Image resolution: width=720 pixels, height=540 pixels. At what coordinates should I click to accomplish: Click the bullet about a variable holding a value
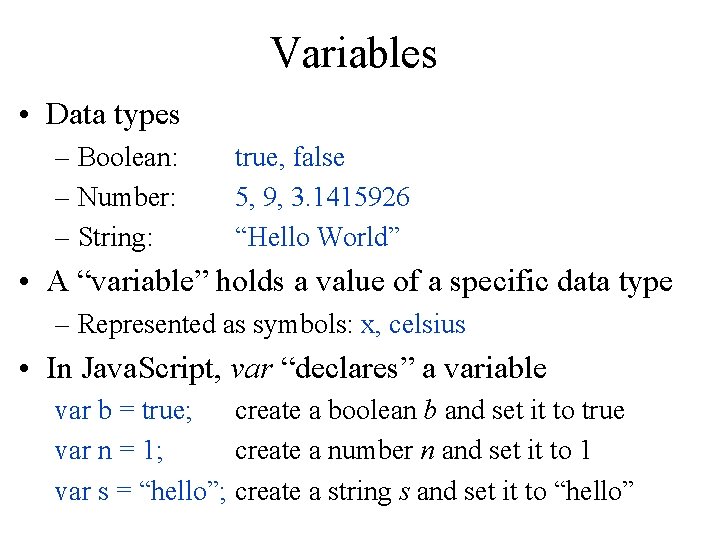pos(360,281)
